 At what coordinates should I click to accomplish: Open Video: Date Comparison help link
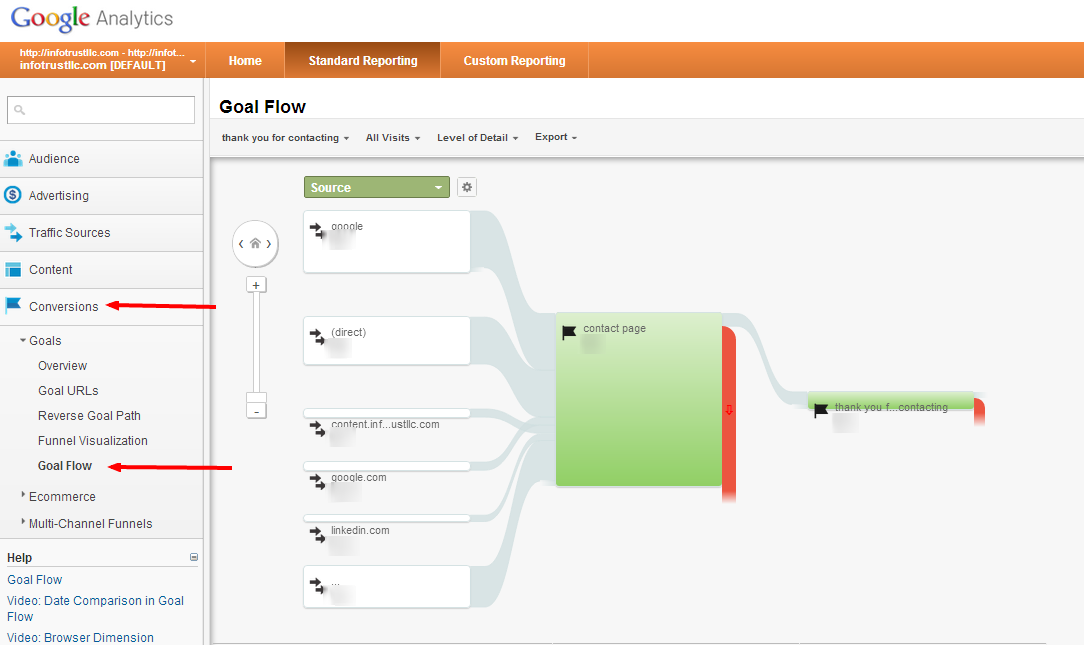(x=95, y=608)
